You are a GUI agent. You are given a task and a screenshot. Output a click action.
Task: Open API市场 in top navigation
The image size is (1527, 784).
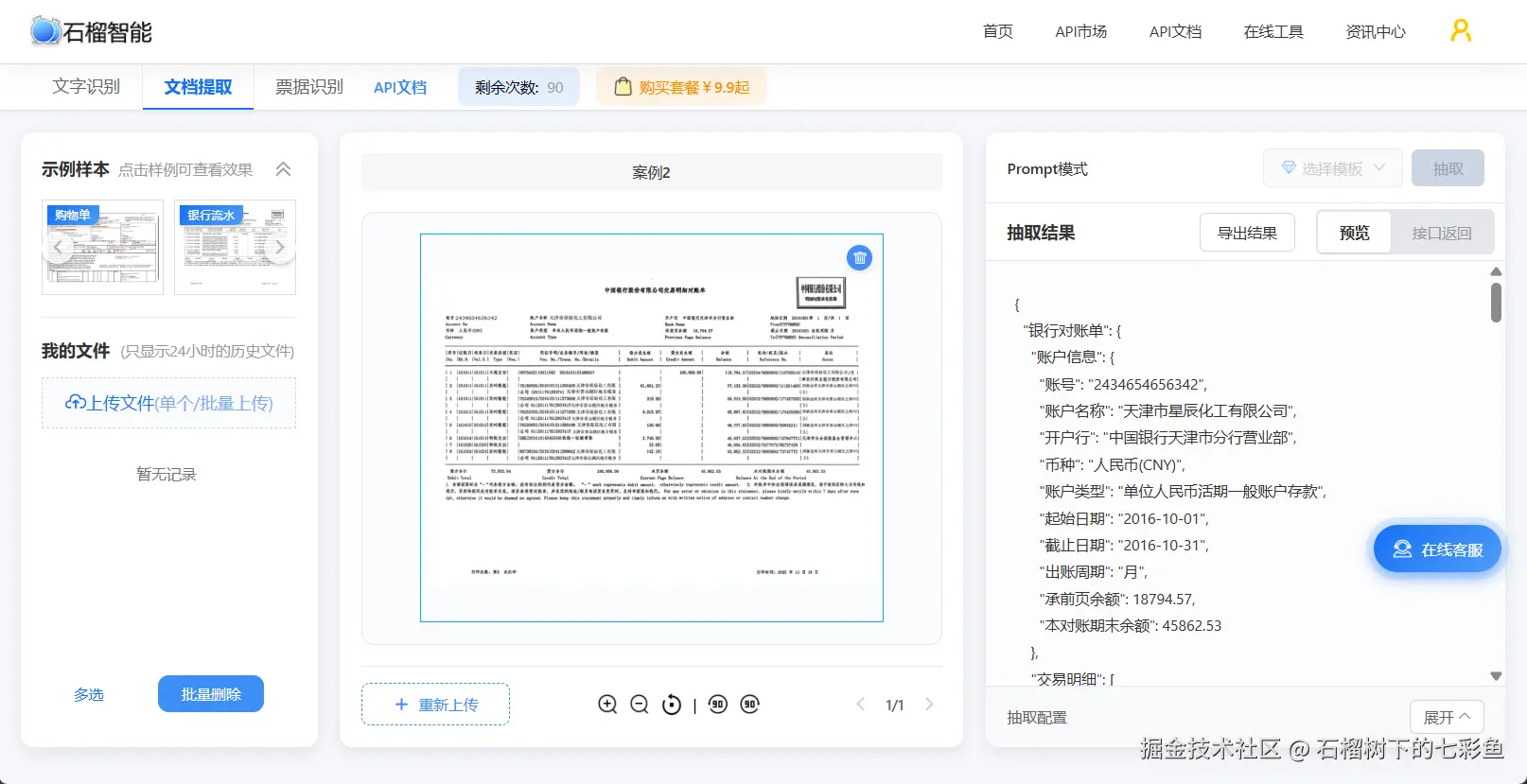pyautogui.click(x=1081, y=31)
